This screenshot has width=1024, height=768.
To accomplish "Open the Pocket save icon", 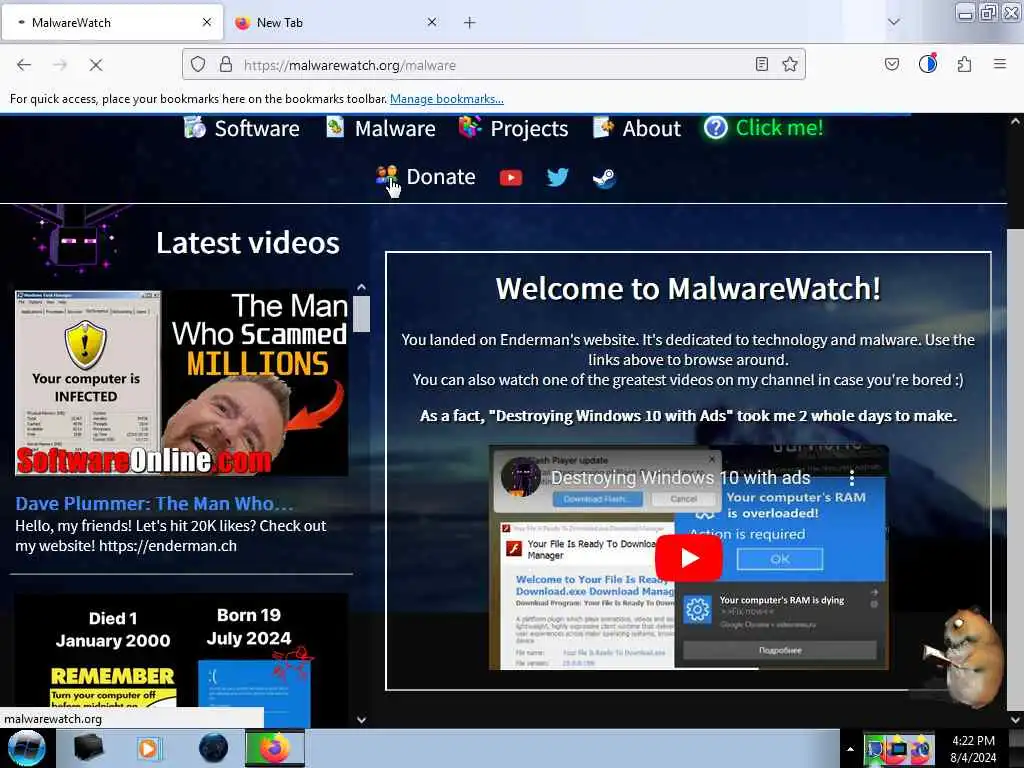I will coord(891,64).
